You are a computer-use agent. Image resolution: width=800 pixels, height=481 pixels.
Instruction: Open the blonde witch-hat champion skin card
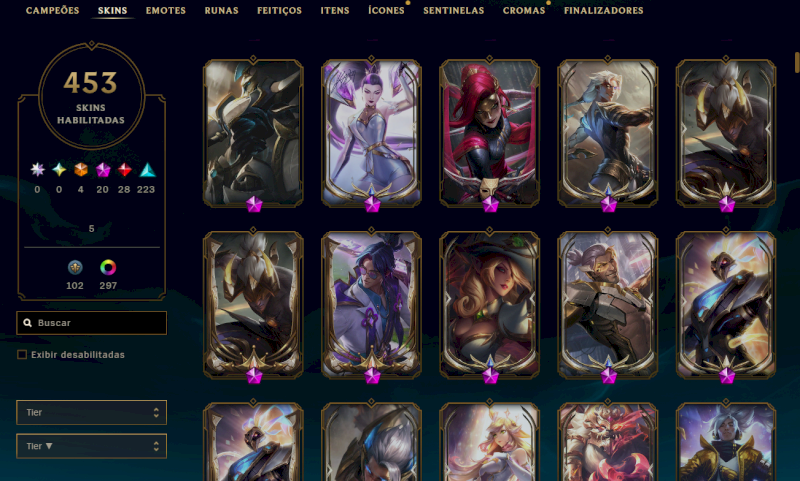[x=489, y=305]
